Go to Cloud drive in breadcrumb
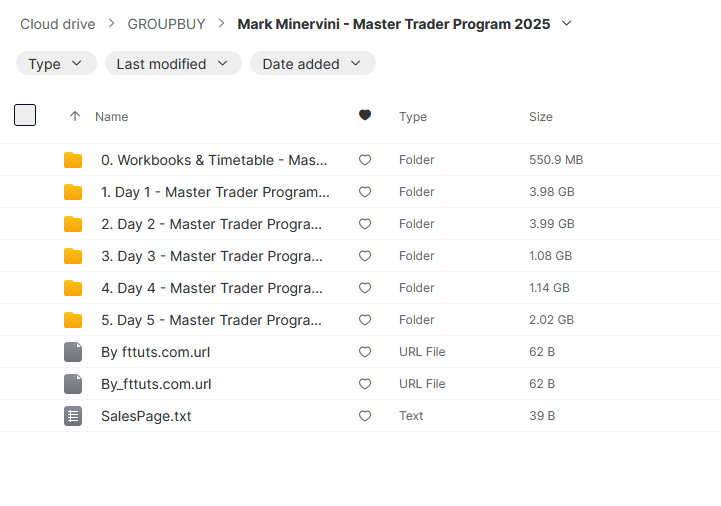This screenshot has height=506, width=721. [58, 24]
